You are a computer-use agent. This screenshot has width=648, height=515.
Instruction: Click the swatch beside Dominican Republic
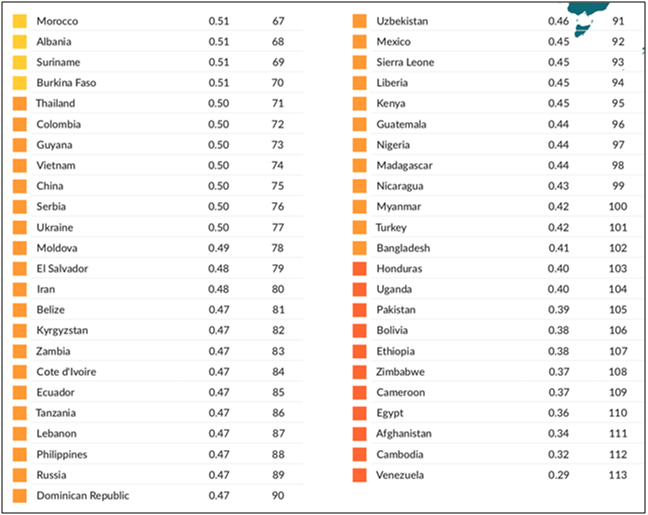19,496
